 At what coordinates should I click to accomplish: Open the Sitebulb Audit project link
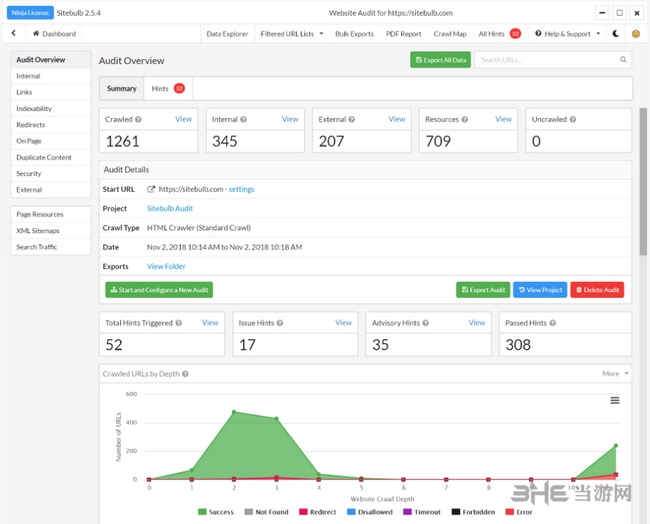tap(170, 209)
